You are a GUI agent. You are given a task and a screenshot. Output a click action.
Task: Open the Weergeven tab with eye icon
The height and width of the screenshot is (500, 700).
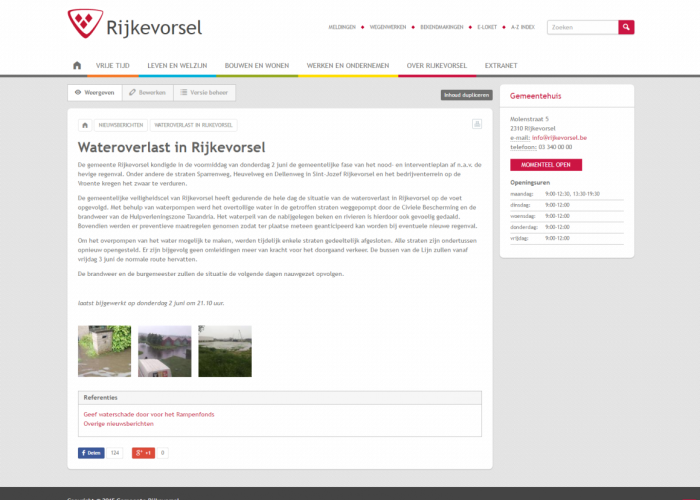(94, 92)
